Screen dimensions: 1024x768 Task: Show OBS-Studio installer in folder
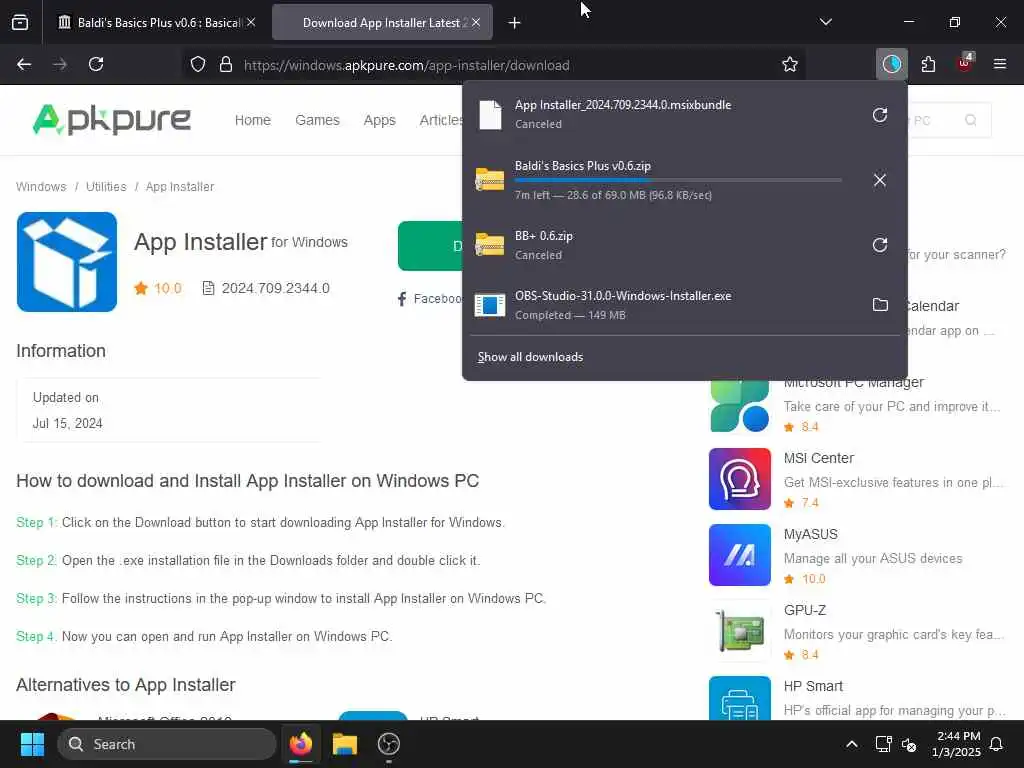(x=880, y=304)
